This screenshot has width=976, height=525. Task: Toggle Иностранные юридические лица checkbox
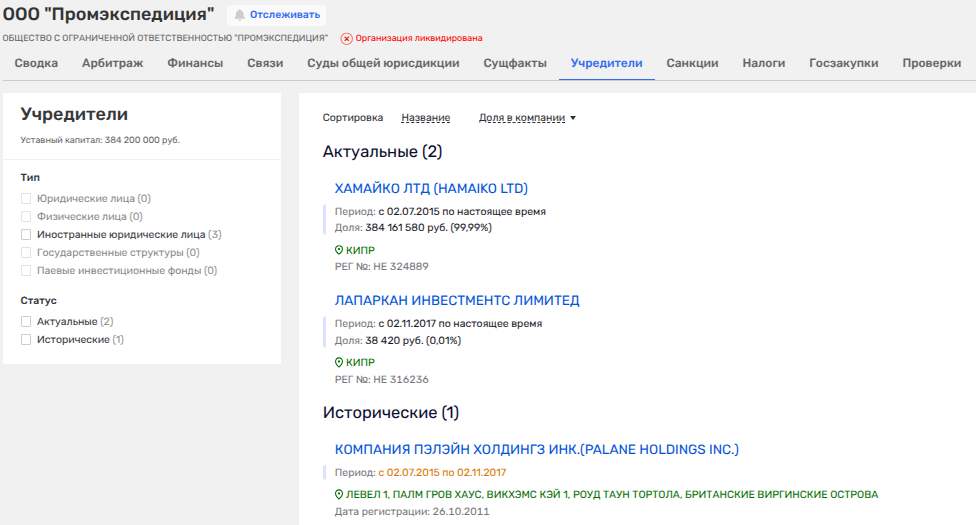coord(26,235)
